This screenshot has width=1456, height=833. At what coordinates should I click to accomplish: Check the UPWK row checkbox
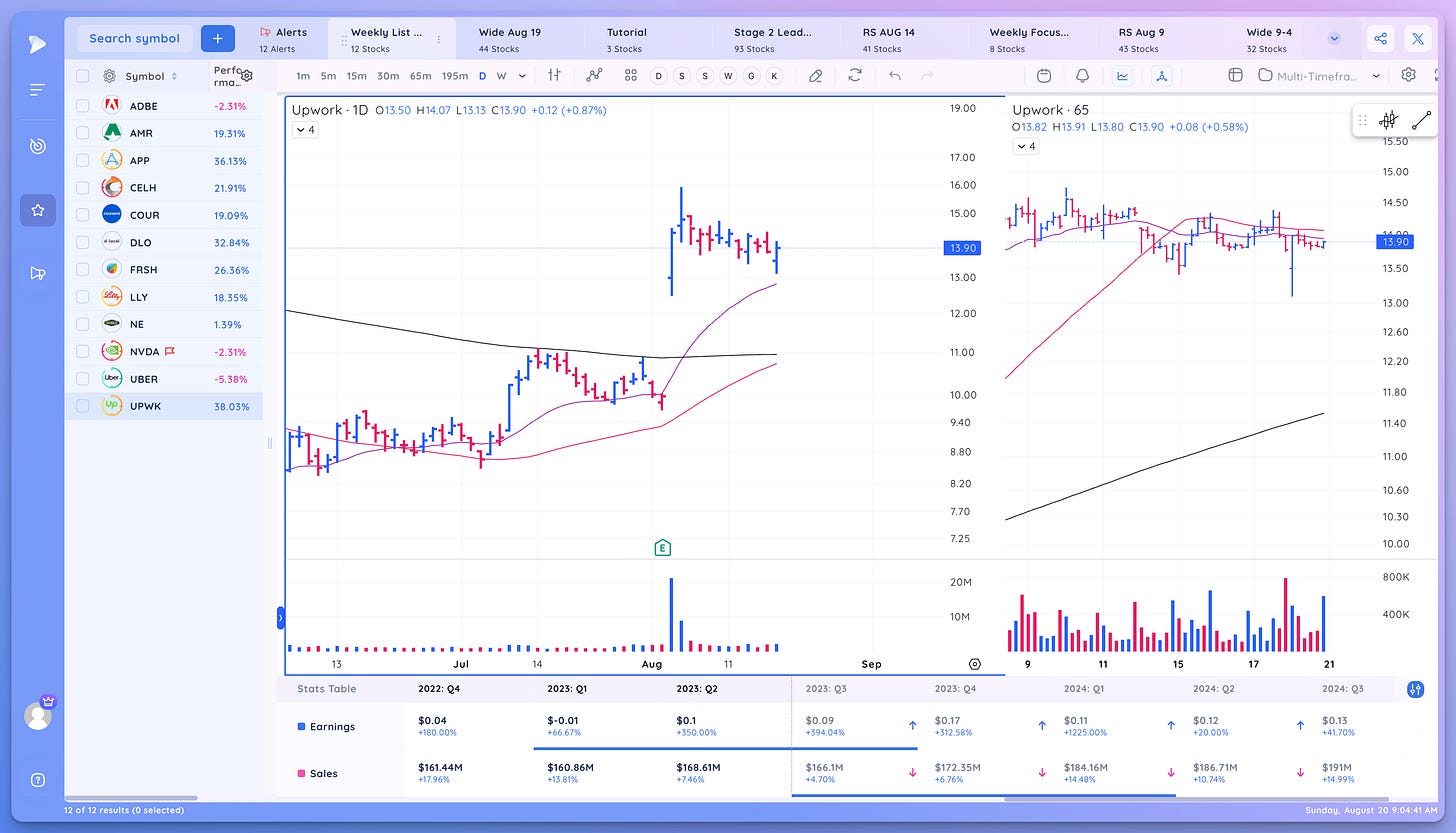pyautogui.click(x=82, y=406)
